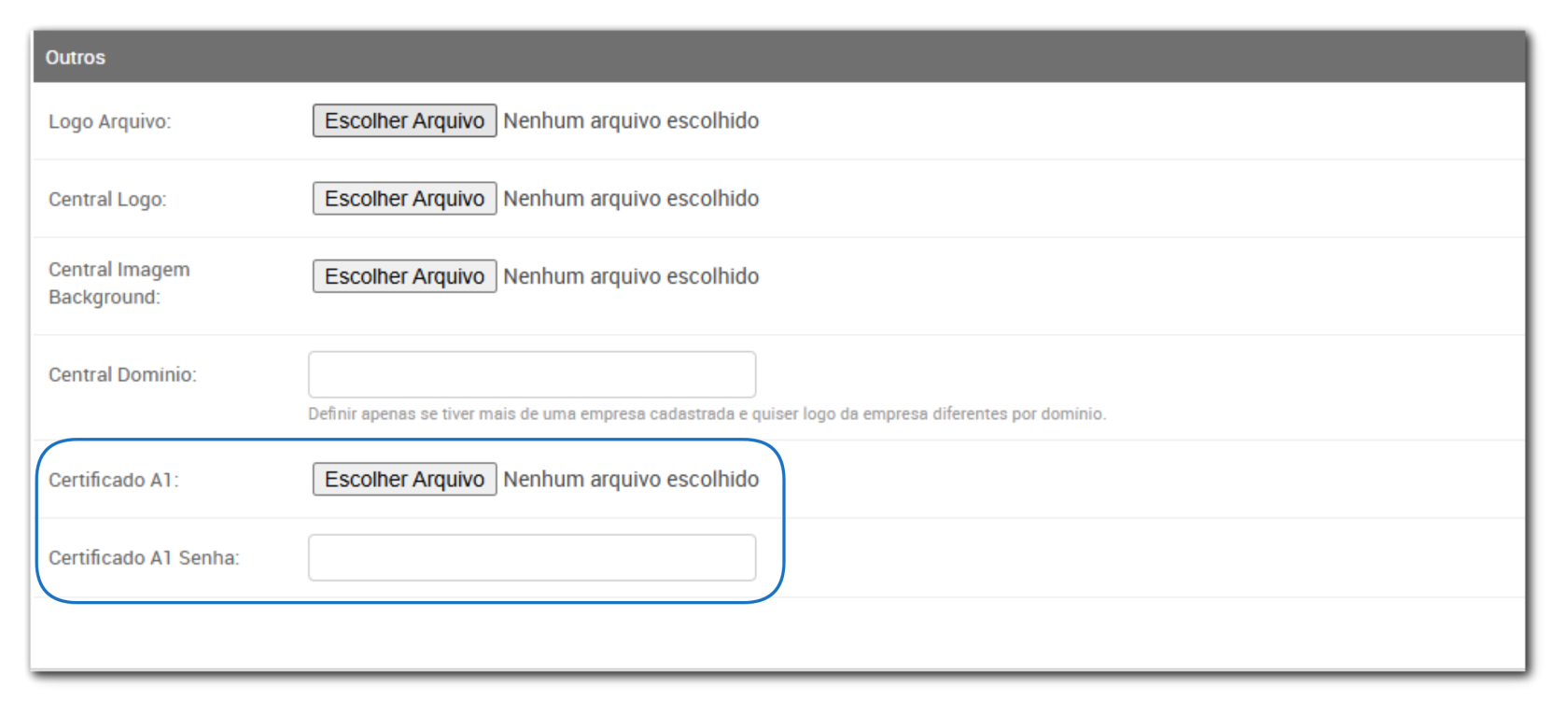Screen dimensions: 1568x714
Task: Click 'Nenhum arquivo escolhido' text for Logo Arquivo
Action: coord(631,121)
